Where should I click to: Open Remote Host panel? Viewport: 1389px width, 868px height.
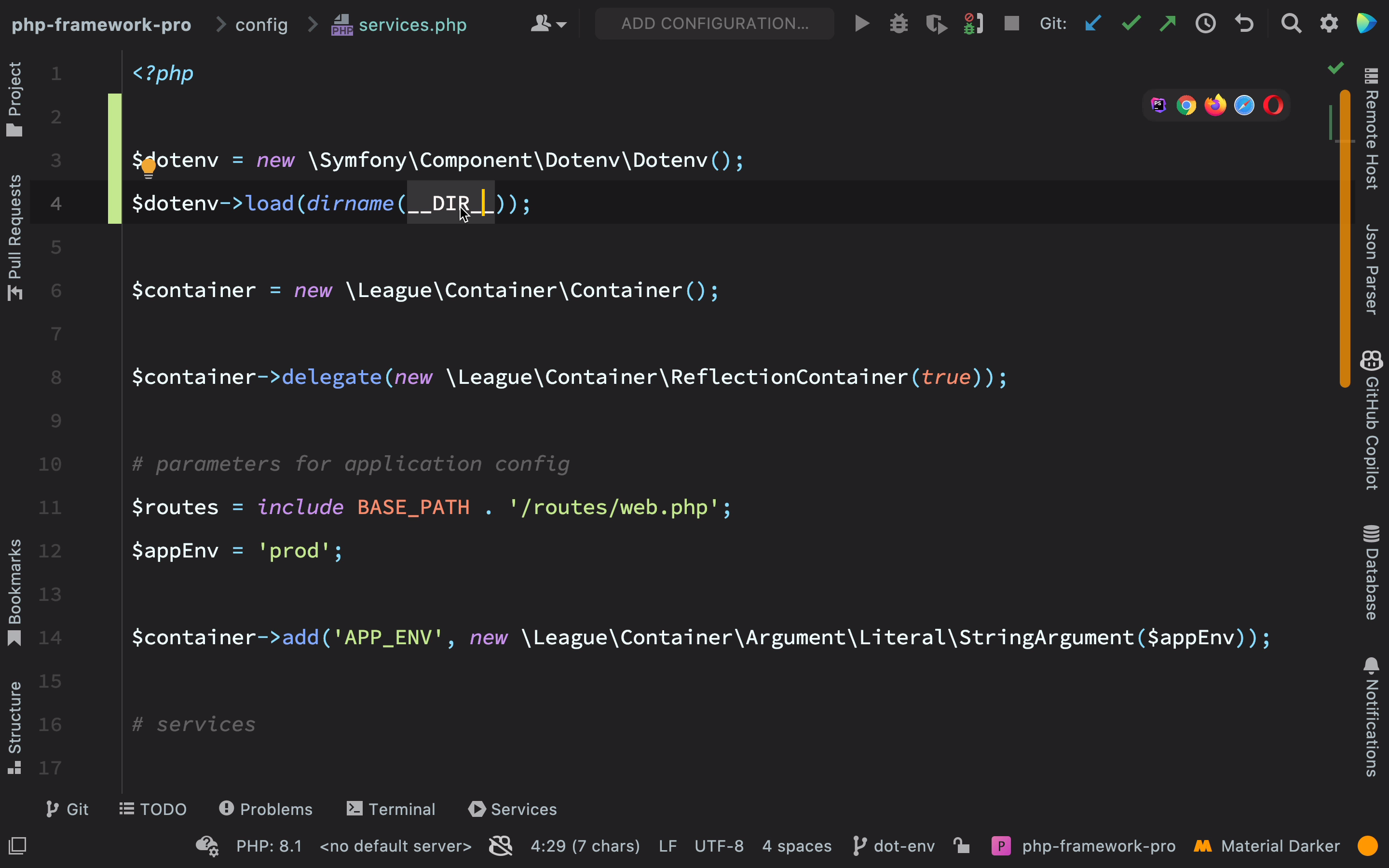click(x=1371, y=129)
